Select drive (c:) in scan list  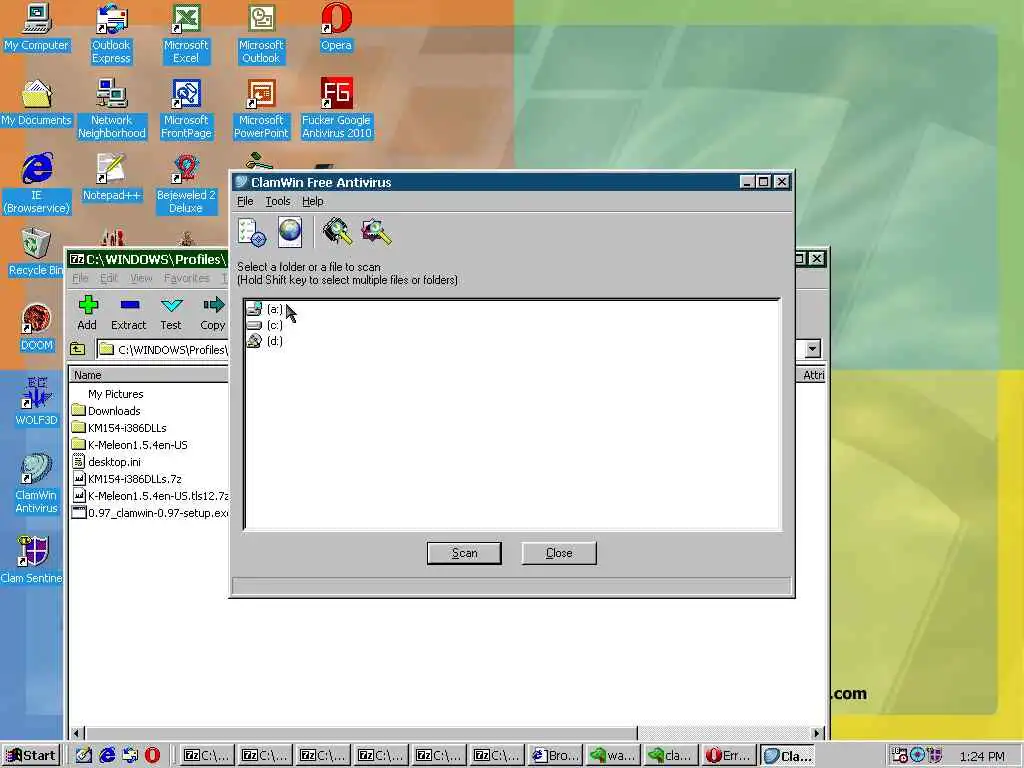pos(265,325)
